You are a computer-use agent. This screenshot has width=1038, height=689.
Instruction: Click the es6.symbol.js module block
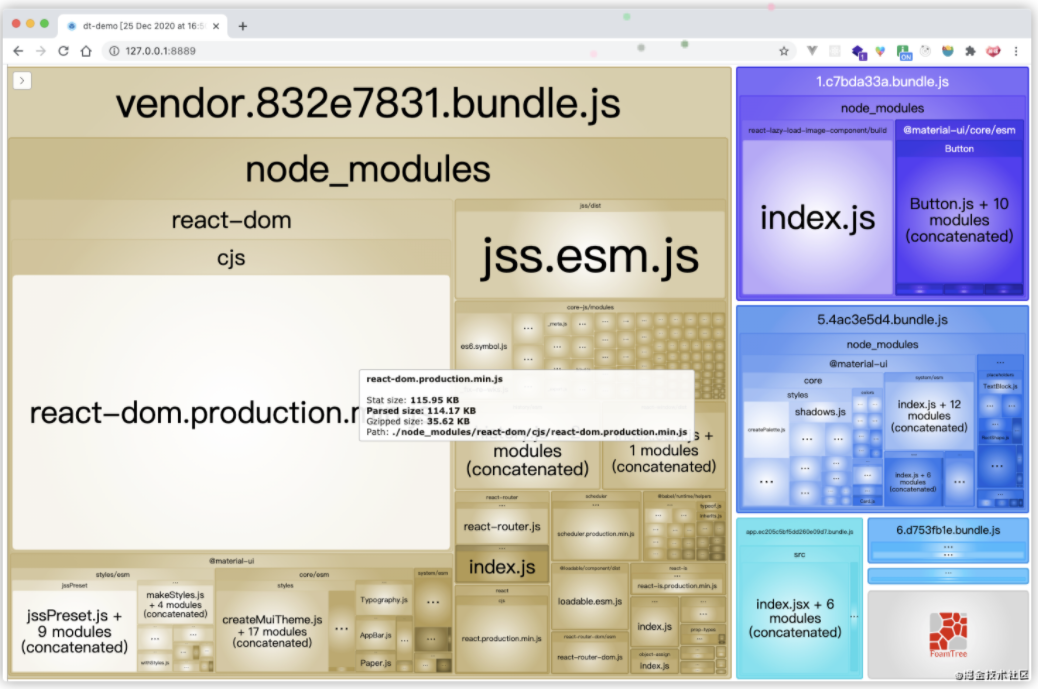(484, 346)
